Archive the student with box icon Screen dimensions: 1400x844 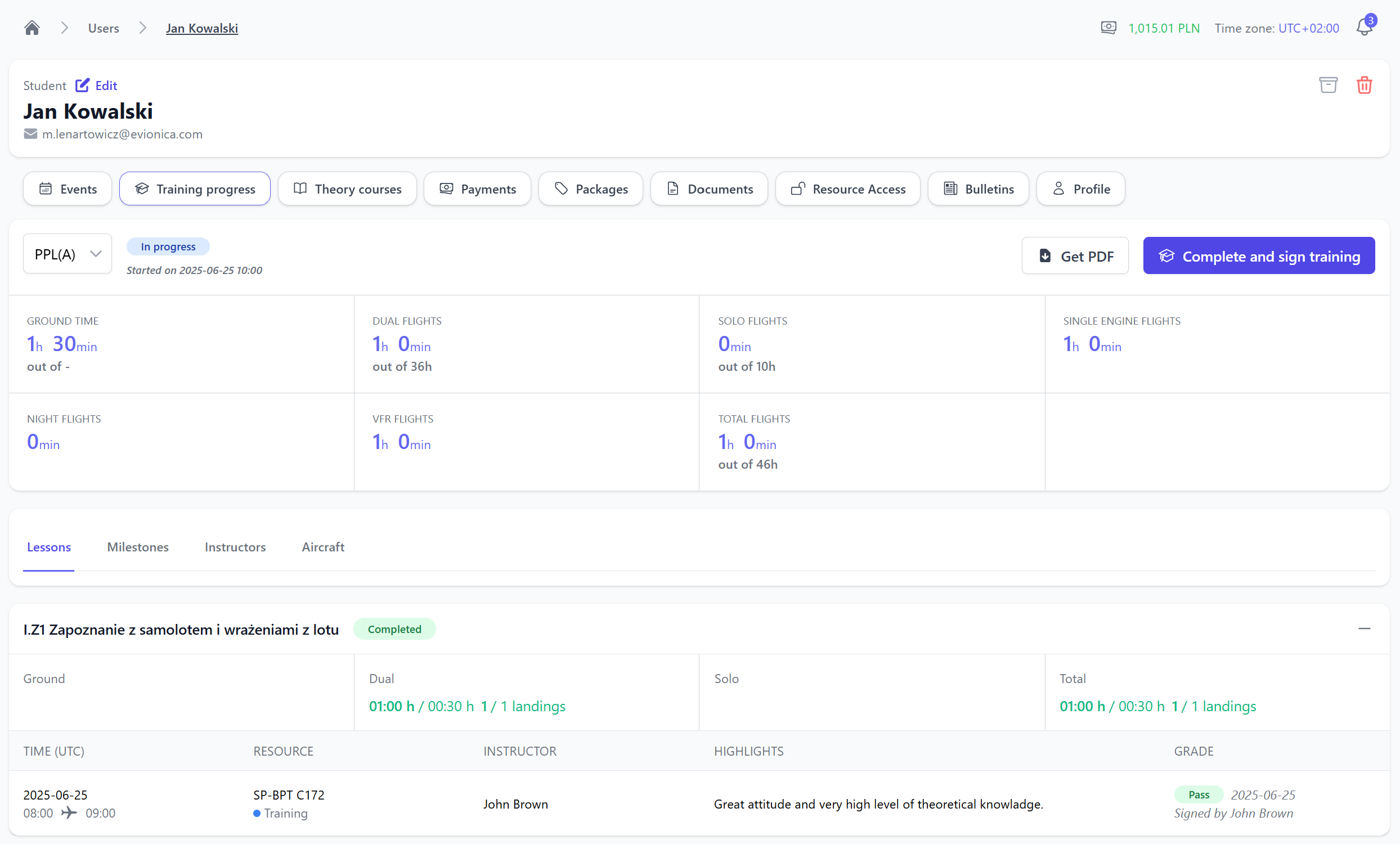[1328, 85]
